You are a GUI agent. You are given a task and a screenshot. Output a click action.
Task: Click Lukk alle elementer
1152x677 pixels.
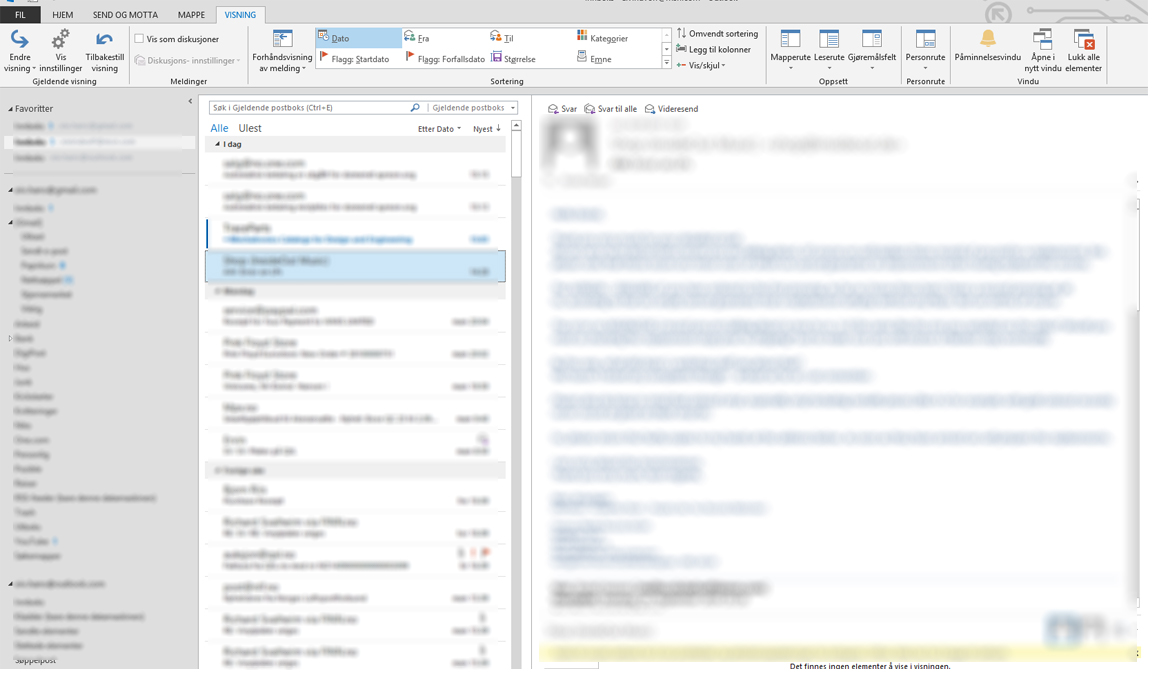[1084, 51]
